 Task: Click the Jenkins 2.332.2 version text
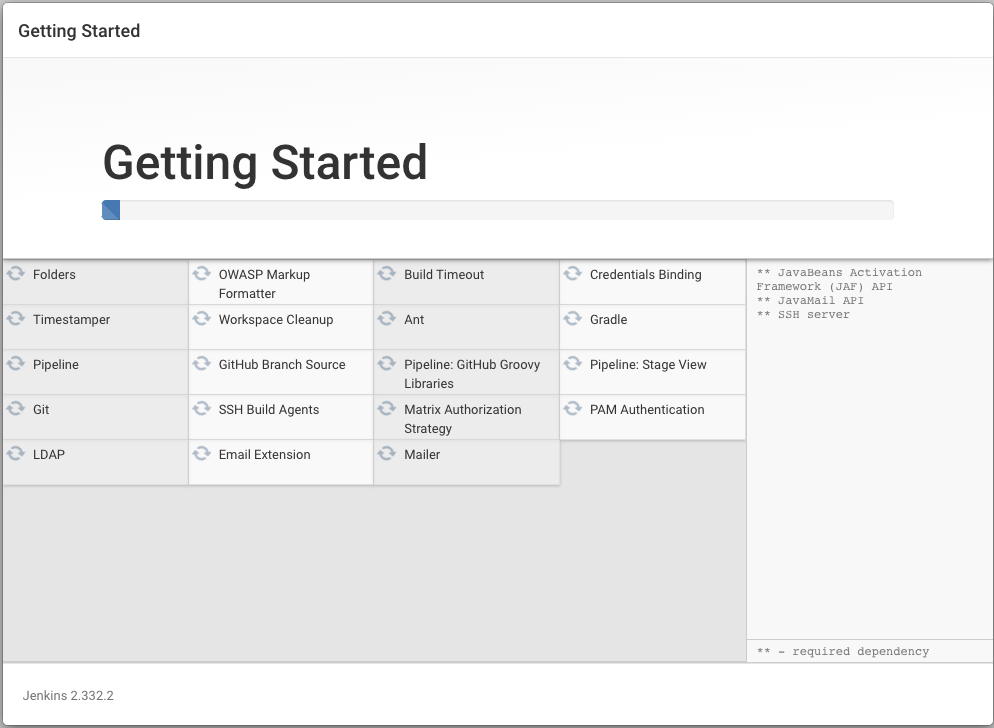[68, 696]
